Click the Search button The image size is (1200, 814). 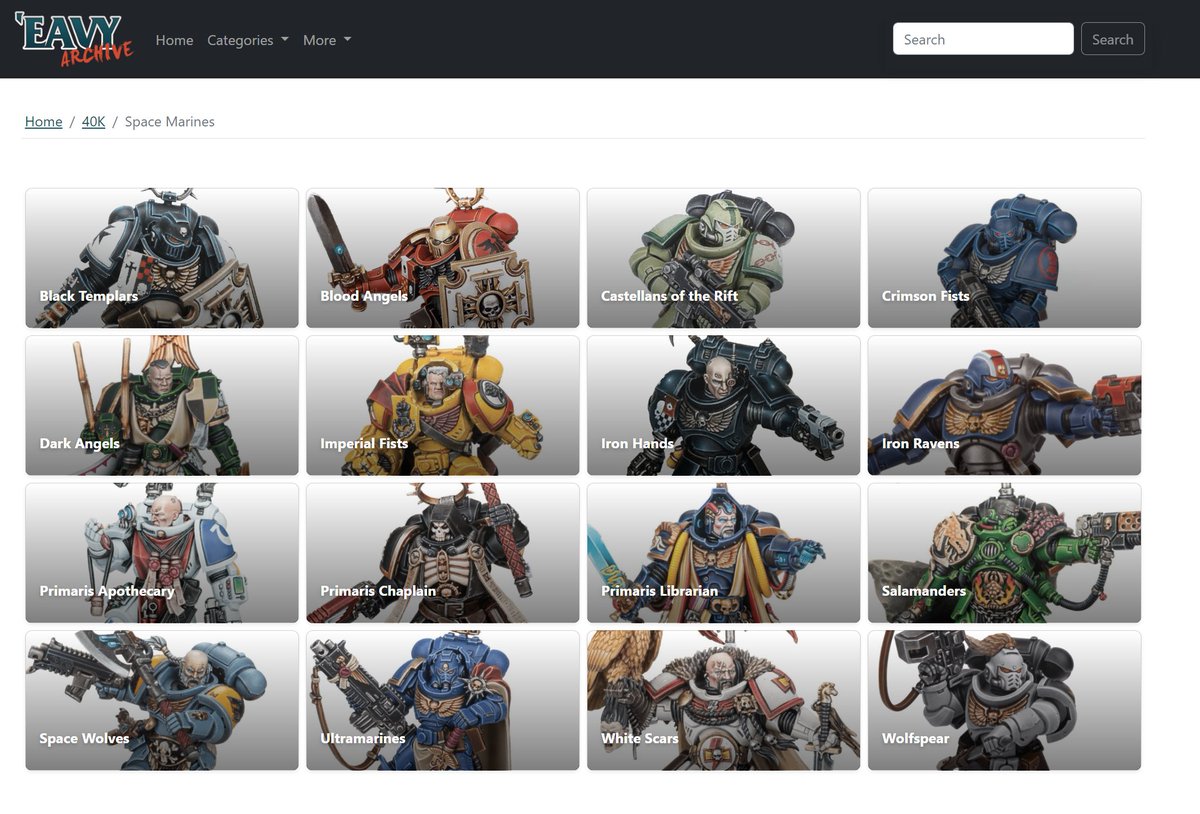[1112, 39]
